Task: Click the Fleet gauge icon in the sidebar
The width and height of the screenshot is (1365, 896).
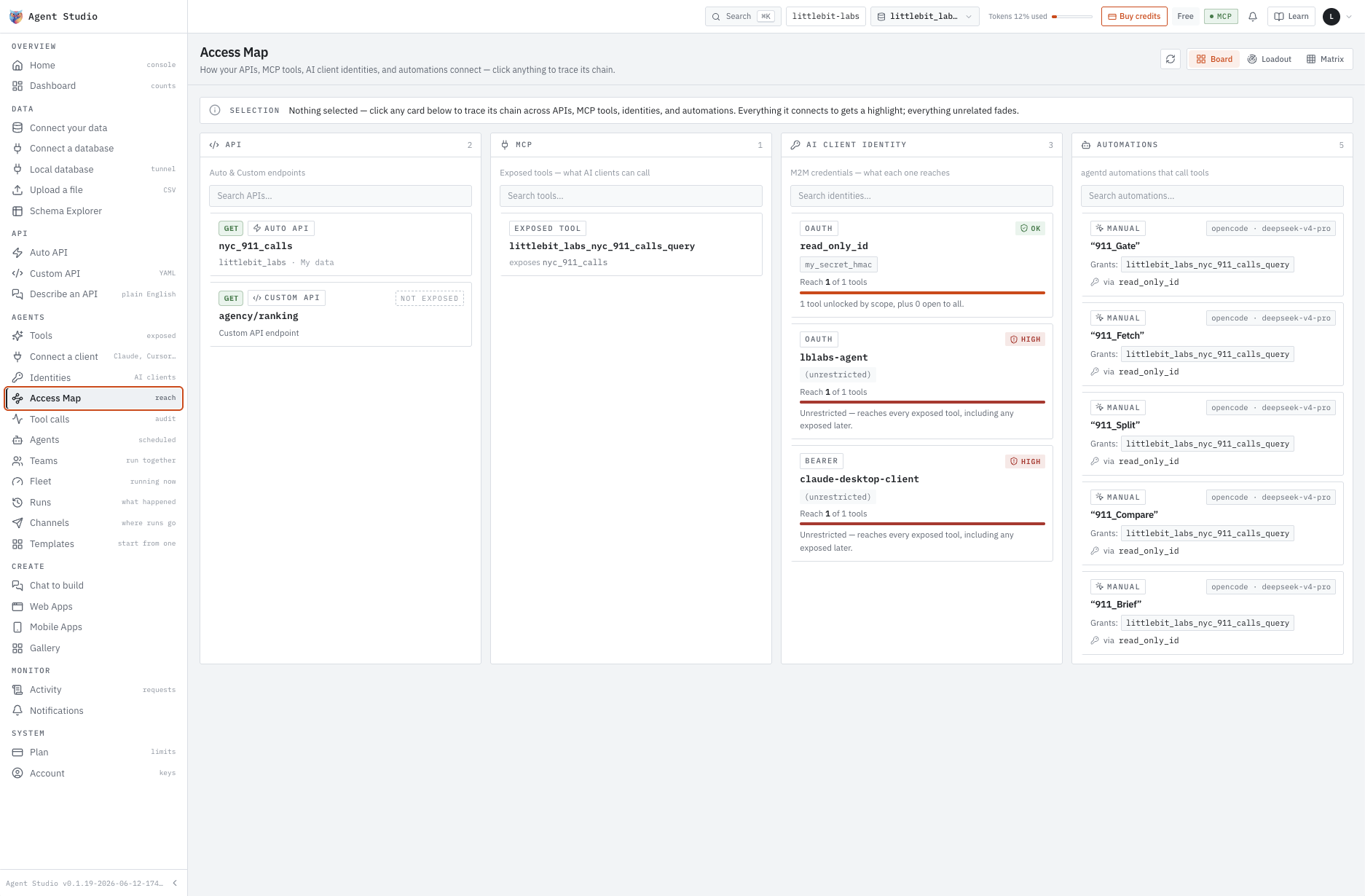Action: (x=17, y=482)
